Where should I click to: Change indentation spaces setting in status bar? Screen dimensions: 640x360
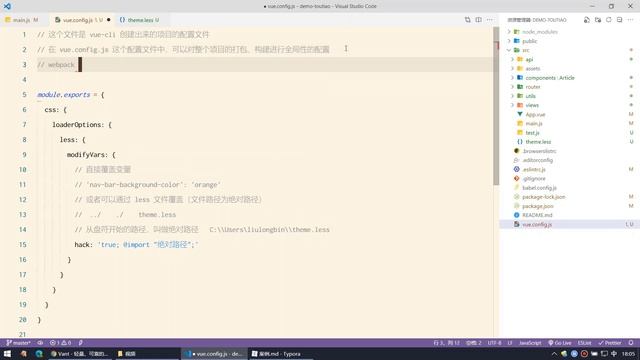474,343
